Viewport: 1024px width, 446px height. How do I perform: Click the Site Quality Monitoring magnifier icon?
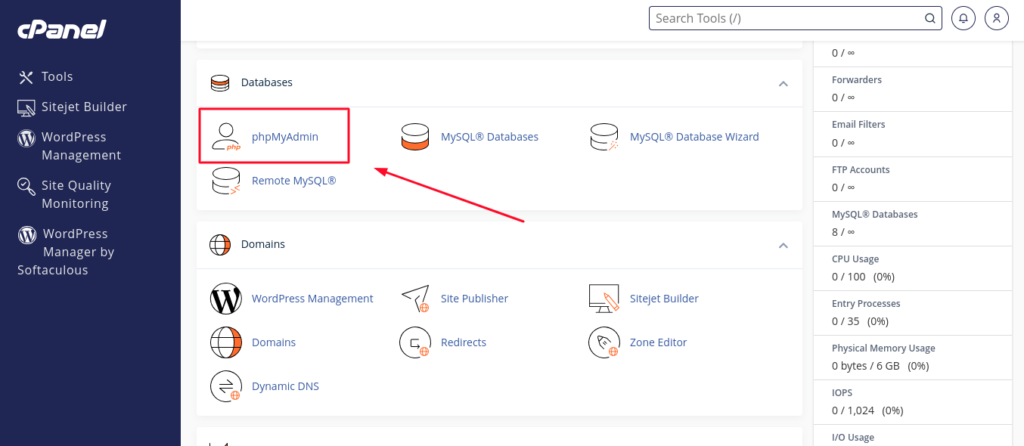pos(25,187)
